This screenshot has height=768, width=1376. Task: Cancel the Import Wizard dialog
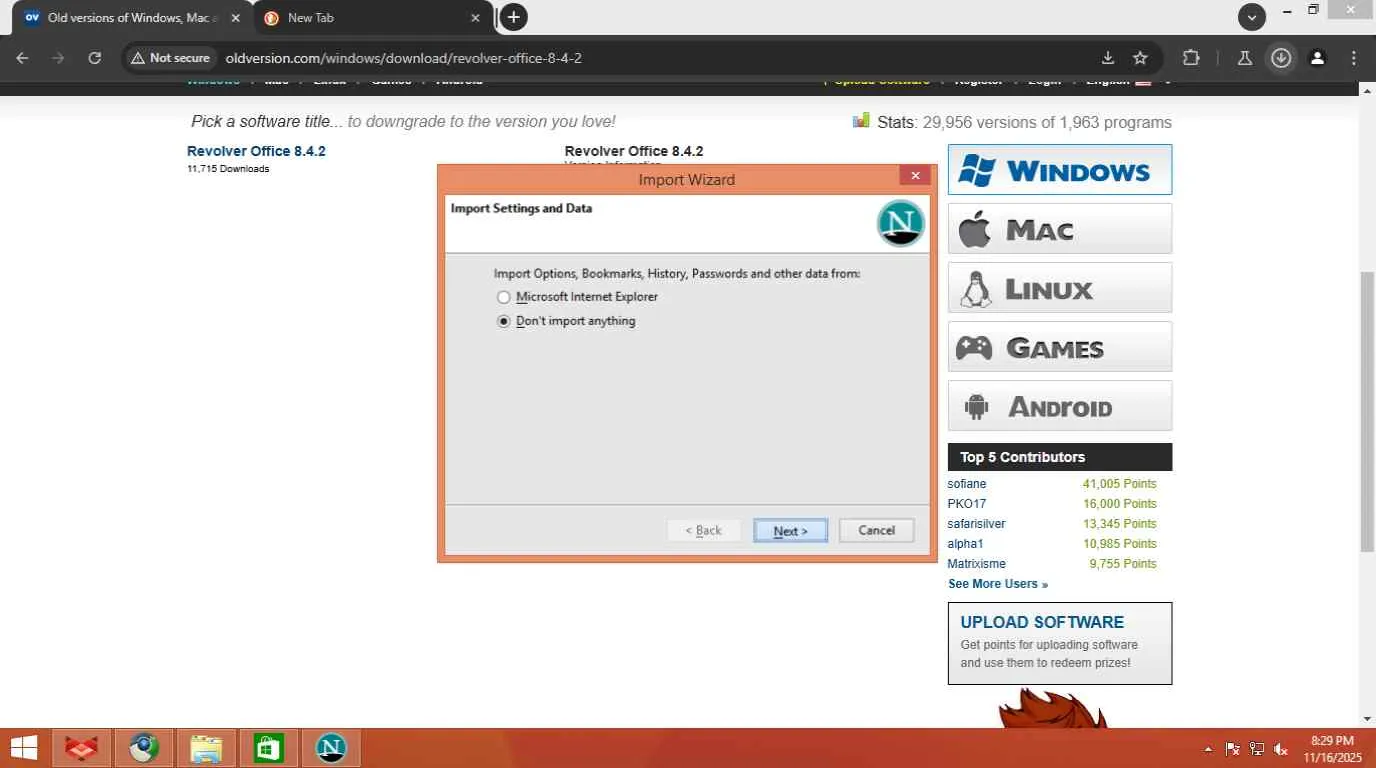click(x=876, y=531)
